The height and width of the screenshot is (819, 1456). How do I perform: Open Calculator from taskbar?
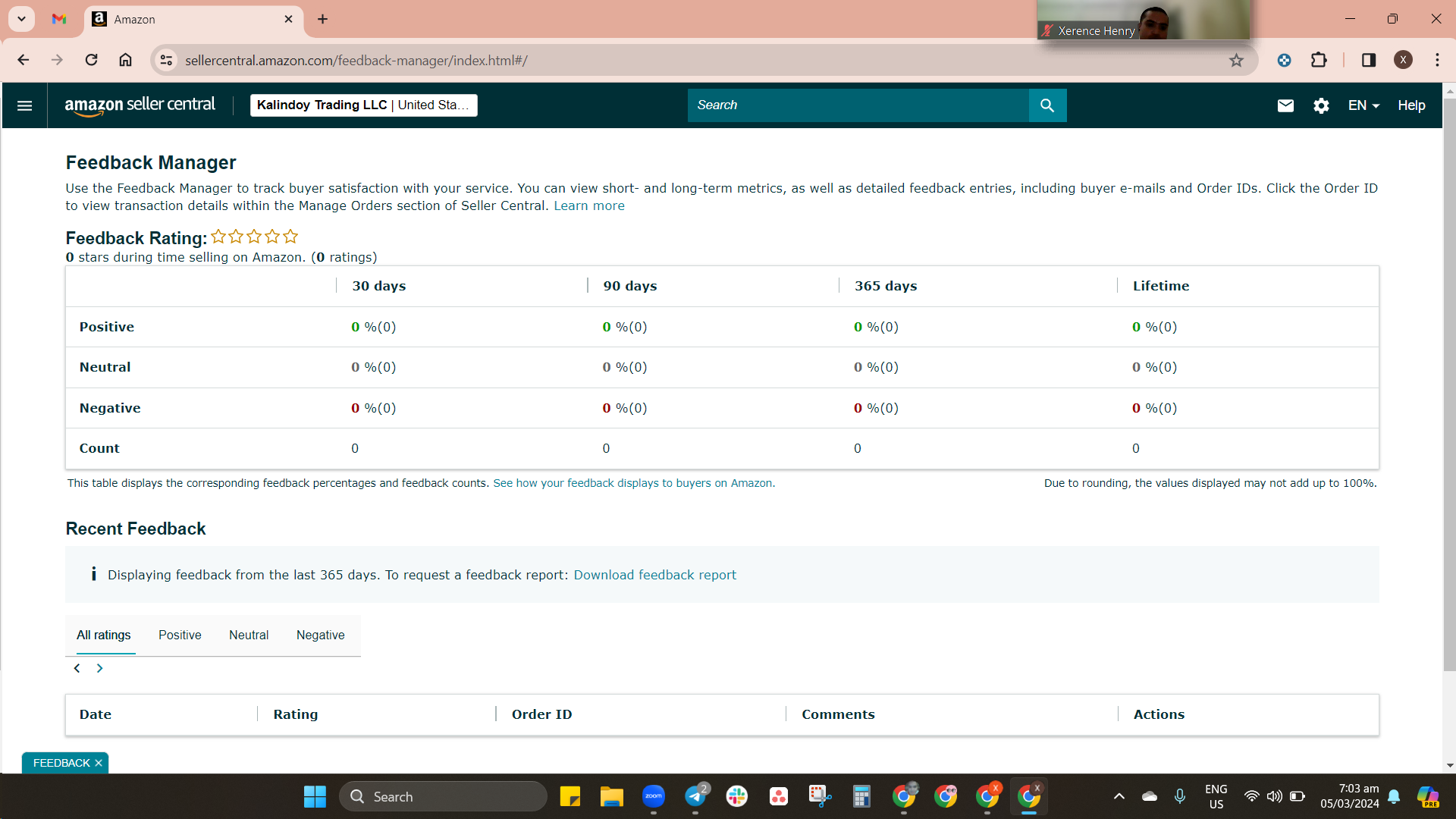point(861,797)
